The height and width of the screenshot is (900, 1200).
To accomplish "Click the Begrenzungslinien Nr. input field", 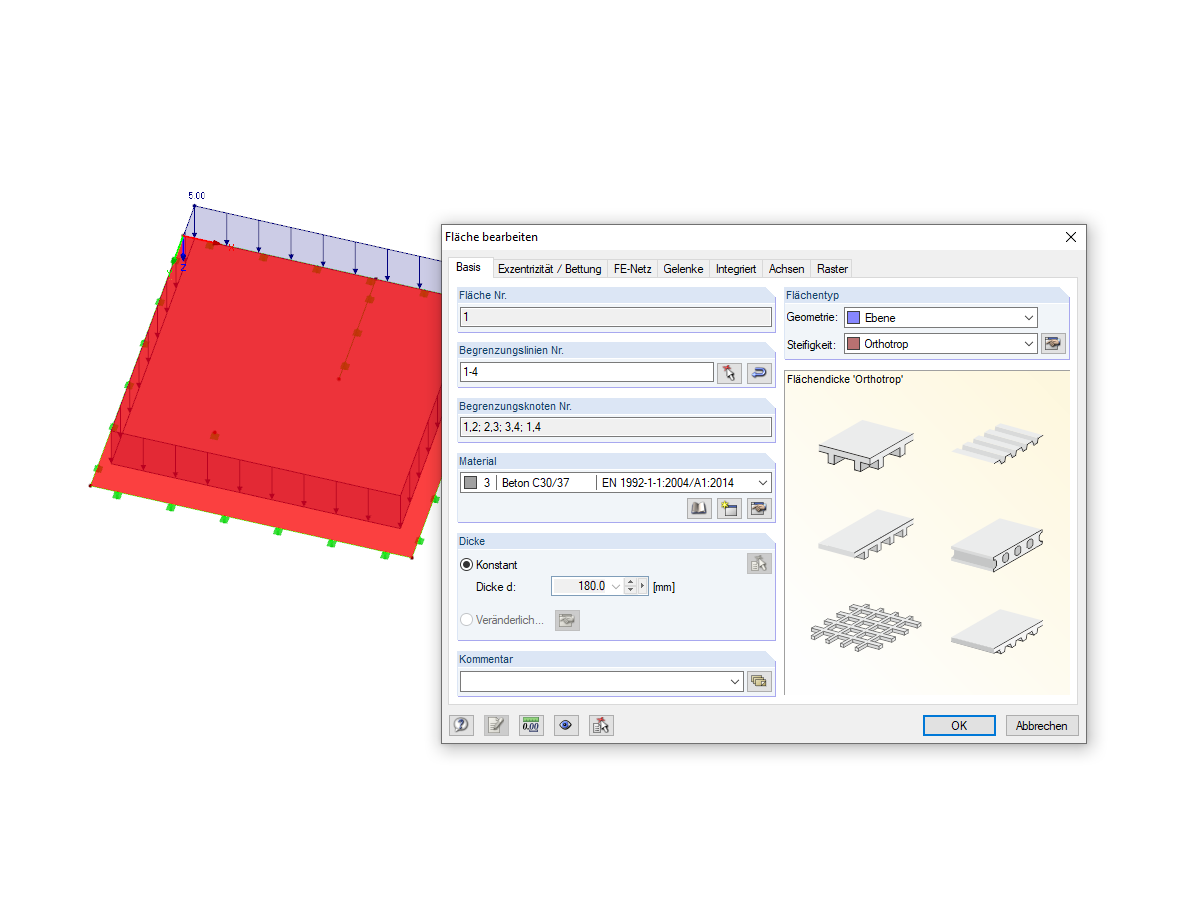I will click(586, 372).
